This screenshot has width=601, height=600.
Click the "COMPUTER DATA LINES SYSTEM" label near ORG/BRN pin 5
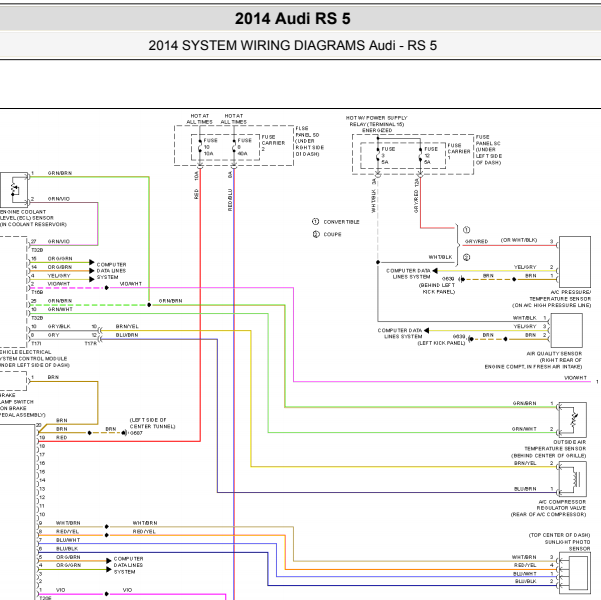[128, 565]
